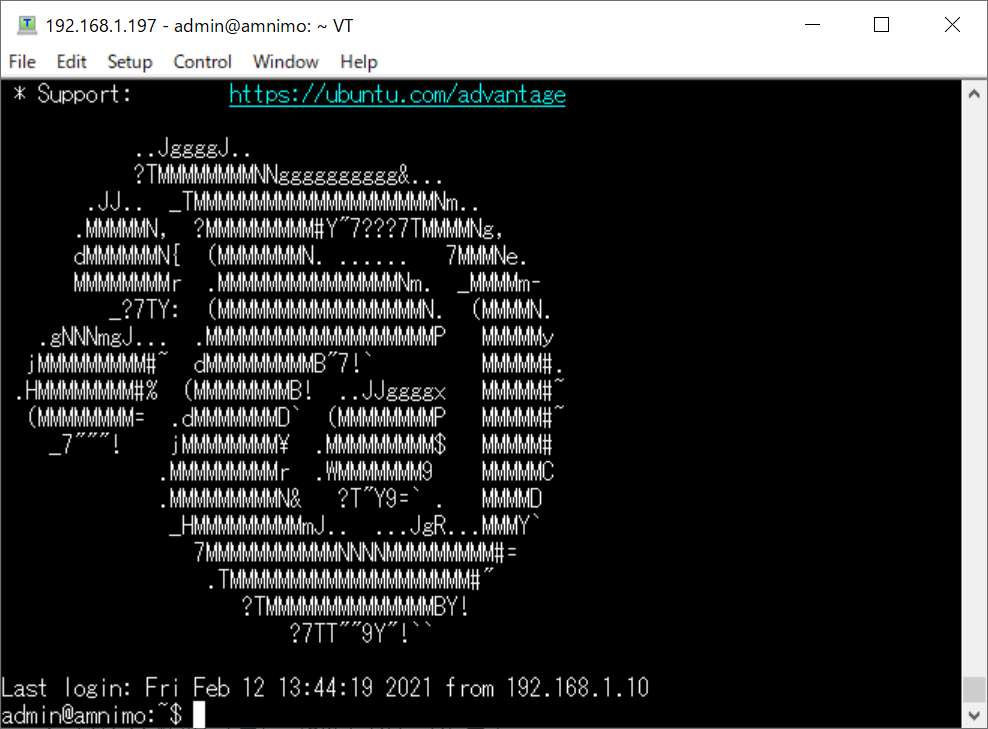The image size is (988, 729).
Task: Click the ASCII art logo in terminal
Action: coord(290,391)
